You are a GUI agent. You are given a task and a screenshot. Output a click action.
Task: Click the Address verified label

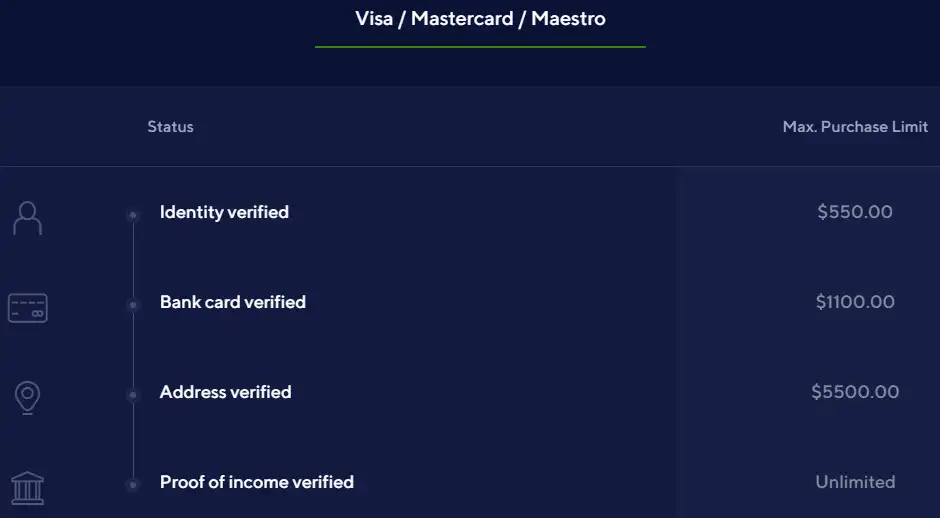click(x=225, y=392)
